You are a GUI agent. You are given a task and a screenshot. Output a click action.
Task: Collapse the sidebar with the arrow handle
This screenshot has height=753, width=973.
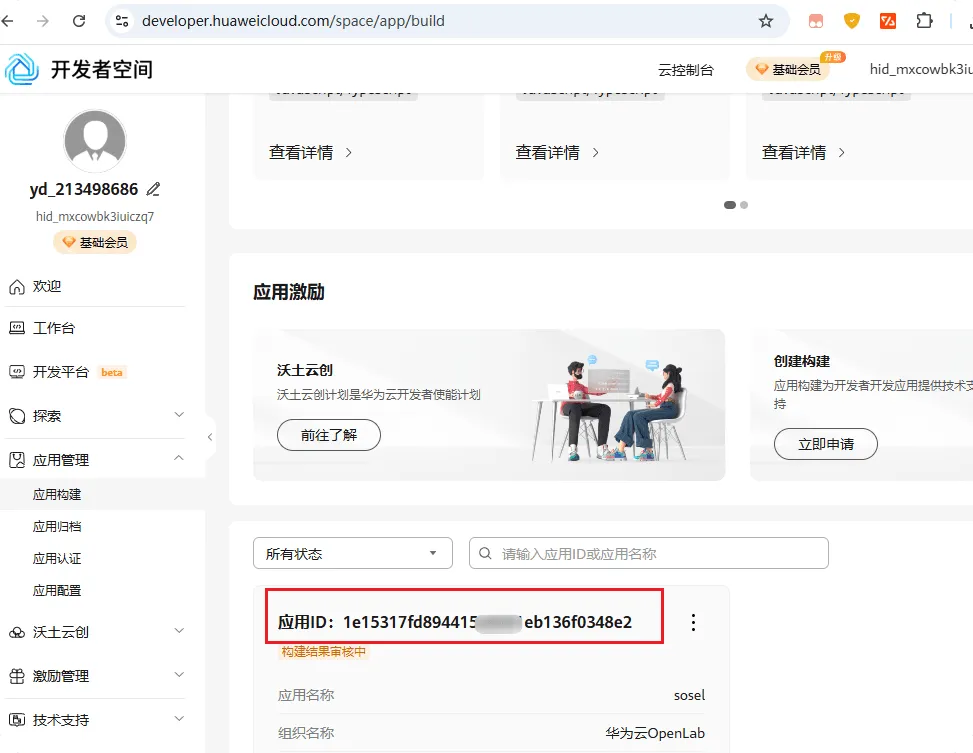[x=210, y=437]
